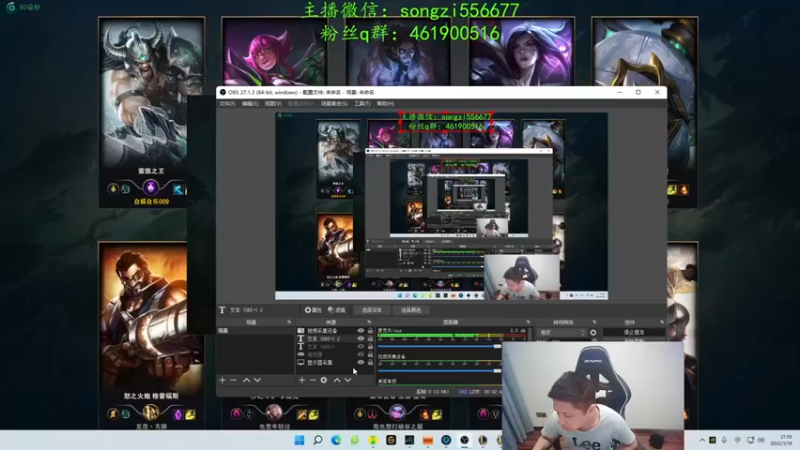Move scene up using the up arrow in 场景 panel
This screenshot has width=800, height=450.
point(246,380)
